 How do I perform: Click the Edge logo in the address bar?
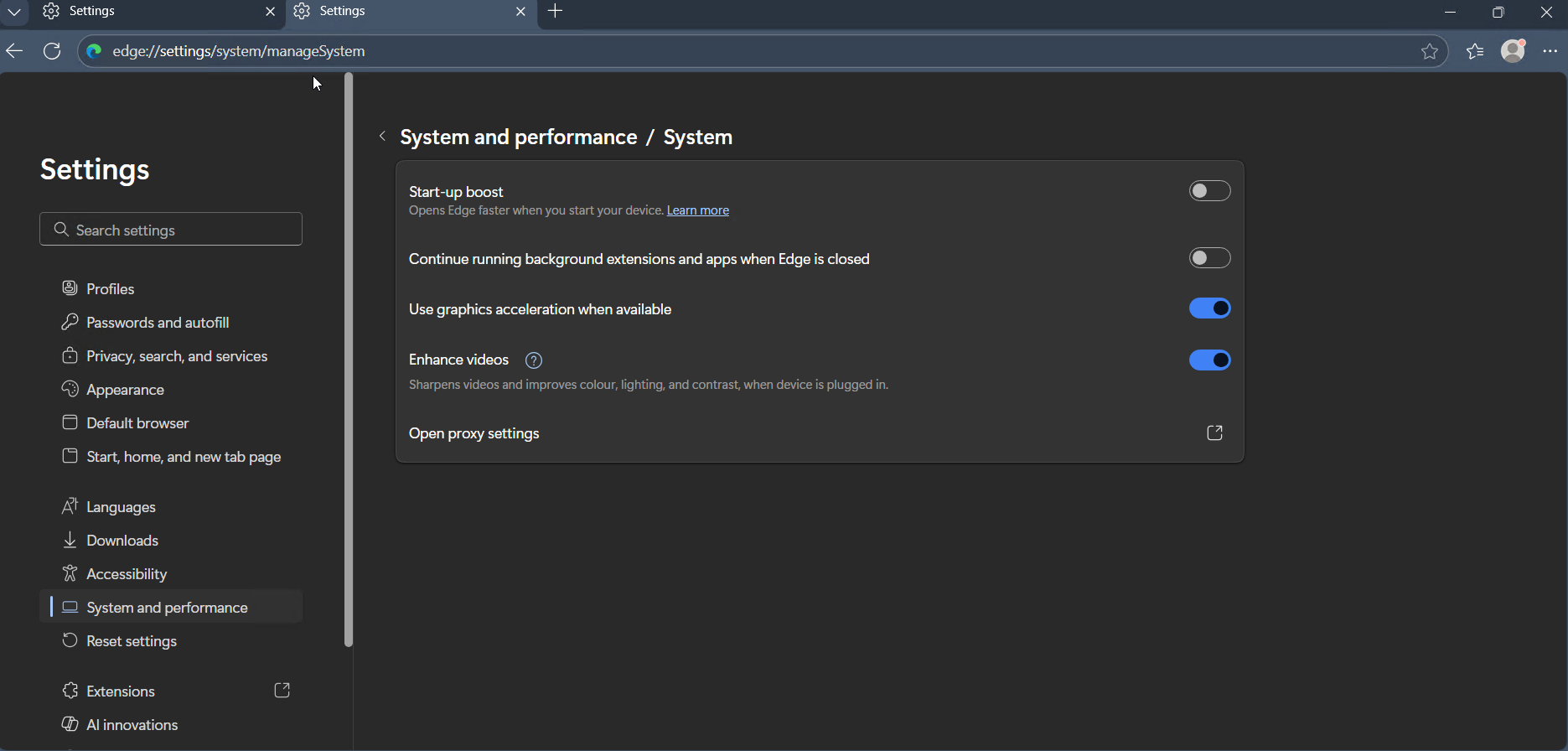click(94, 51)
